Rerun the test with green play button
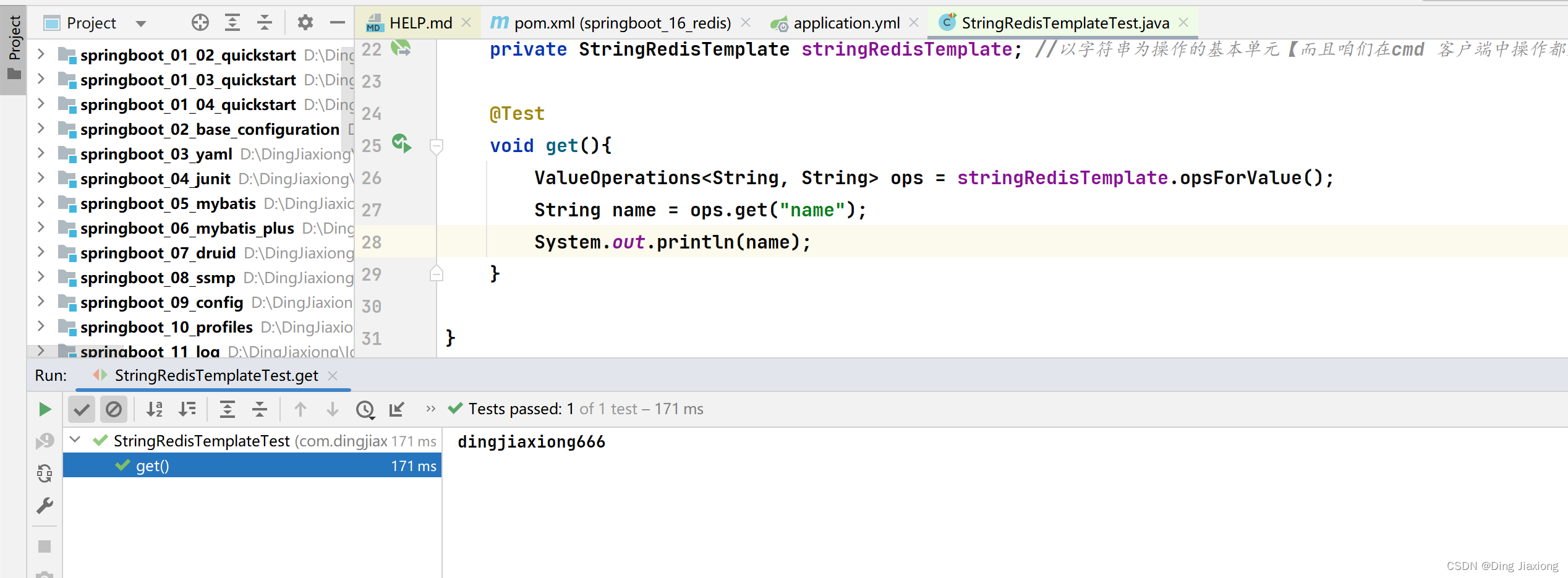Screen dimensions: 1568x578 click(x=45, y=409)
